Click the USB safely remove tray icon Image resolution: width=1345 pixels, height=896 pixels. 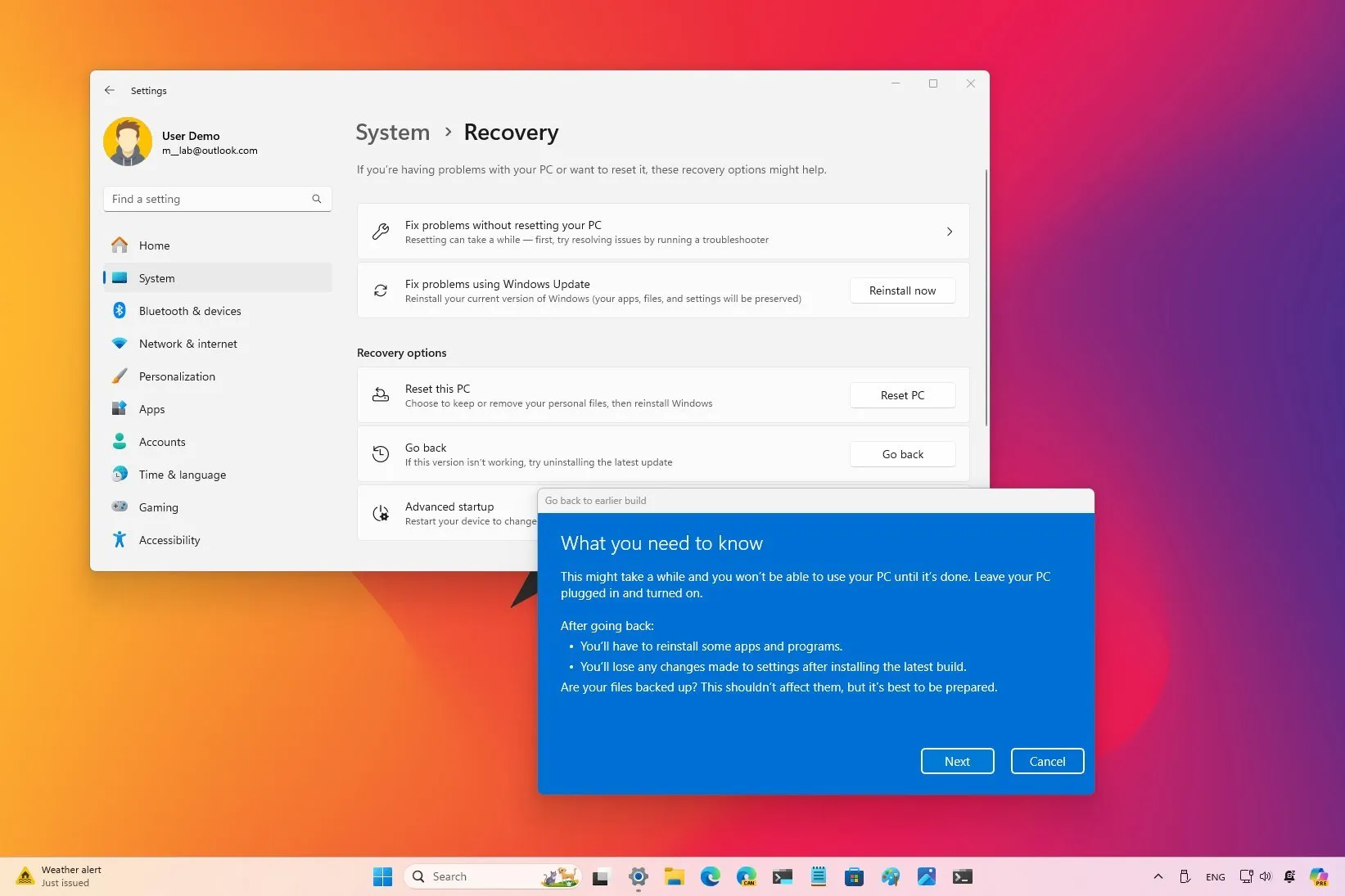[x=1185, y=876]
